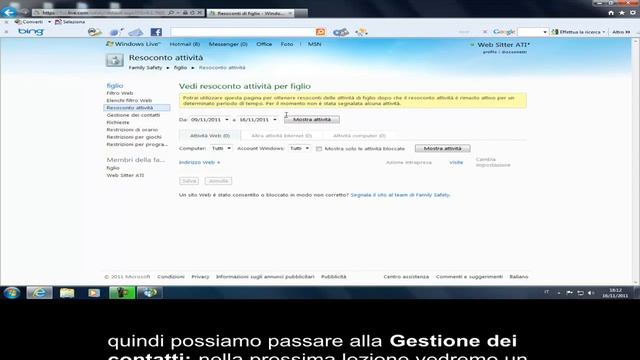Click the page vertical scrollbar
640x360 pixels.
(x=636, y=161)
